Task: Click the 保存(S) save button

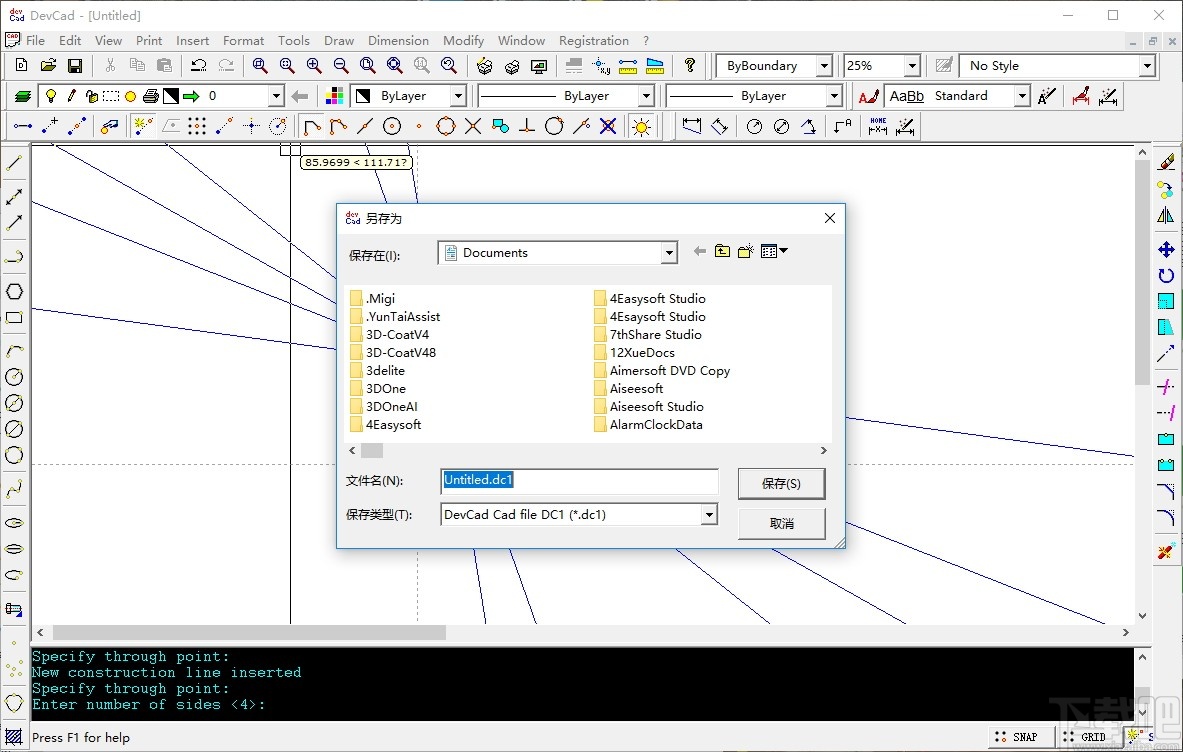Action: point(781,483)
